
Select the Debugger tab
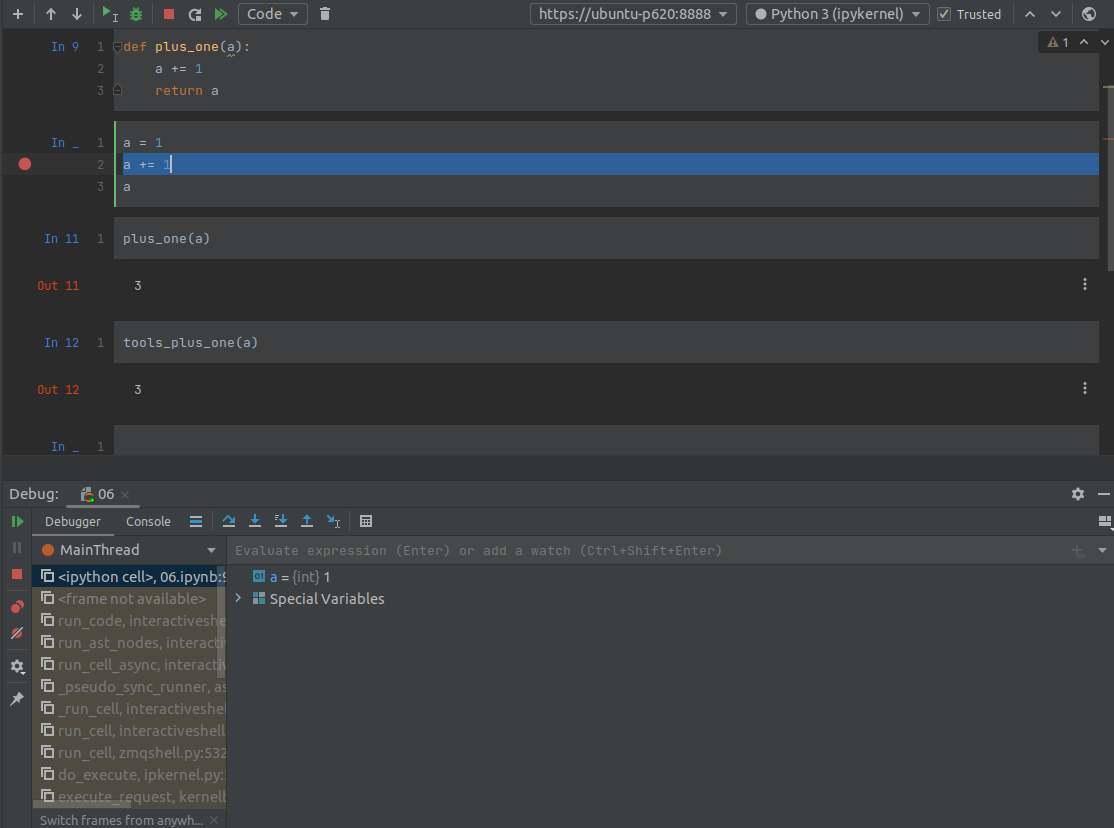(x=72, y=521)
